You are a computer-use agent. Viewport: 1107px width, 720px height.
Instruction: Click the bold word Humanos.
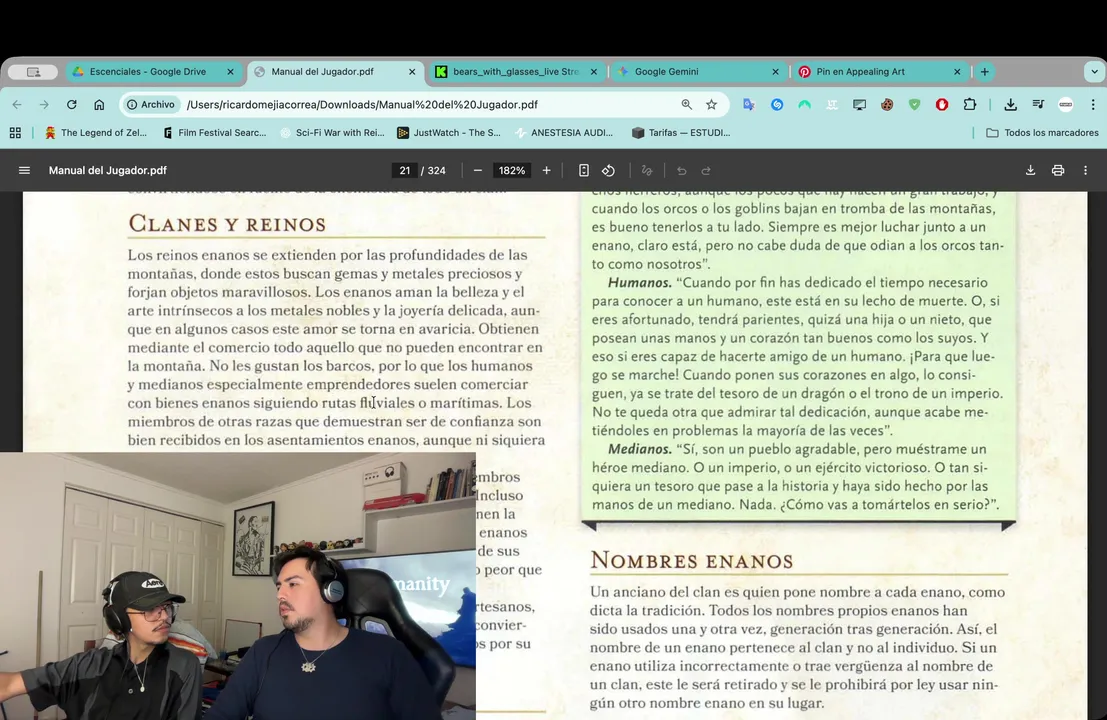coord(640,282)
